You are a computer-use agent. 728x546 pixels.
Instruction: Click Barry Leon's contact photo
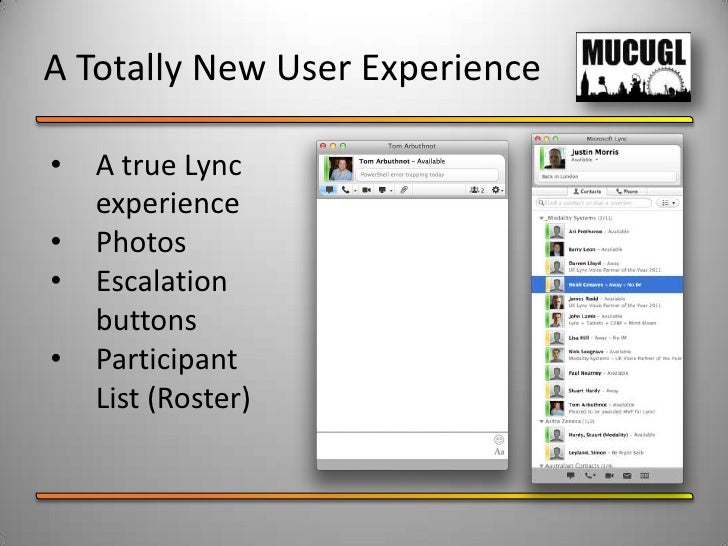click(x=556, y=249)
